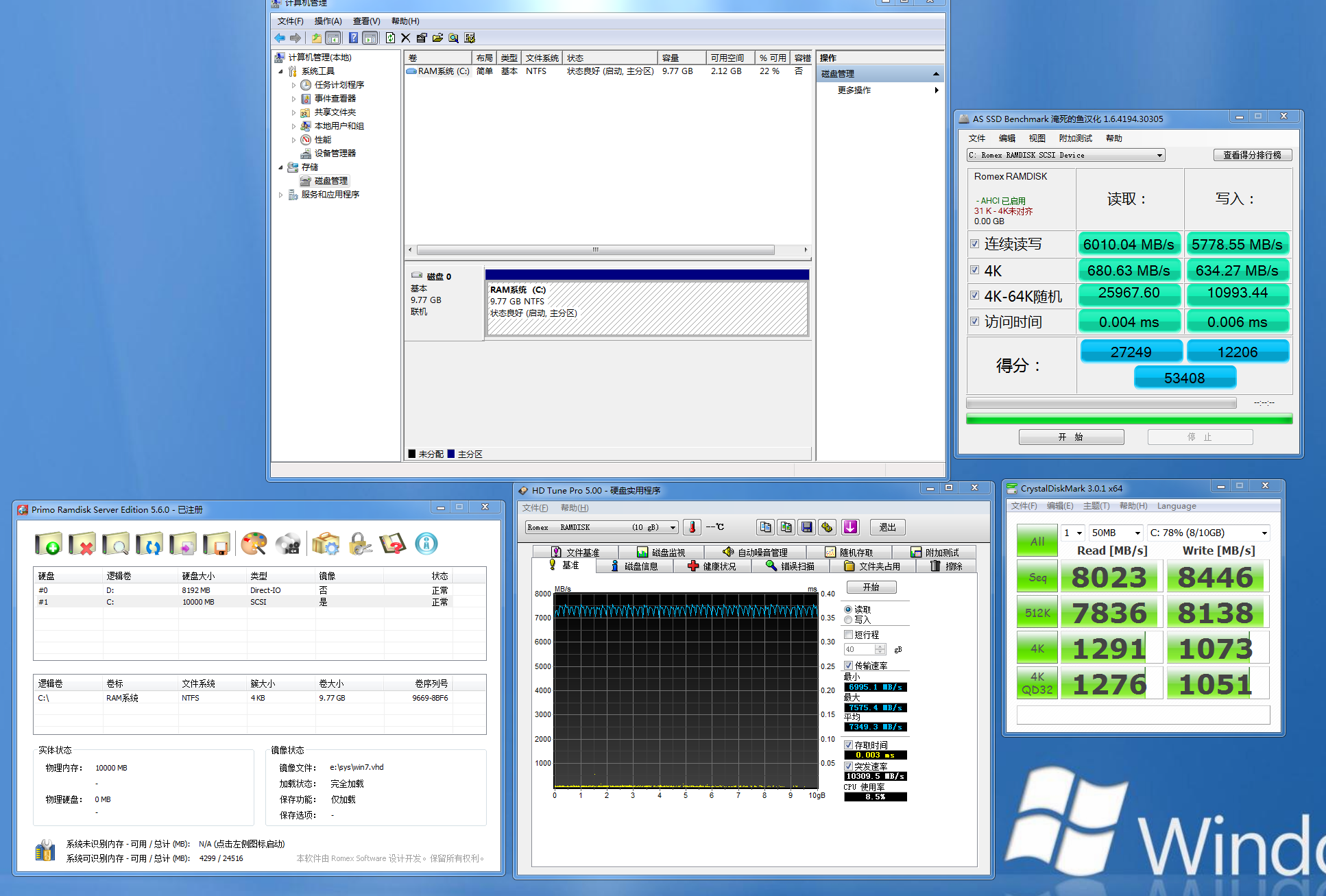Click the black X delete icon in Computer Management
The image size is (1326, 896).
pos(406,38)
